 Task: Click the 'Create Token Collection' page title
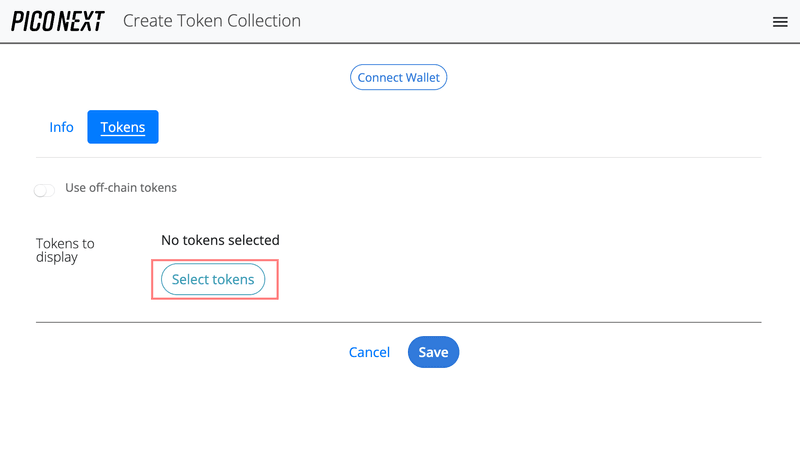pos(211,21)
